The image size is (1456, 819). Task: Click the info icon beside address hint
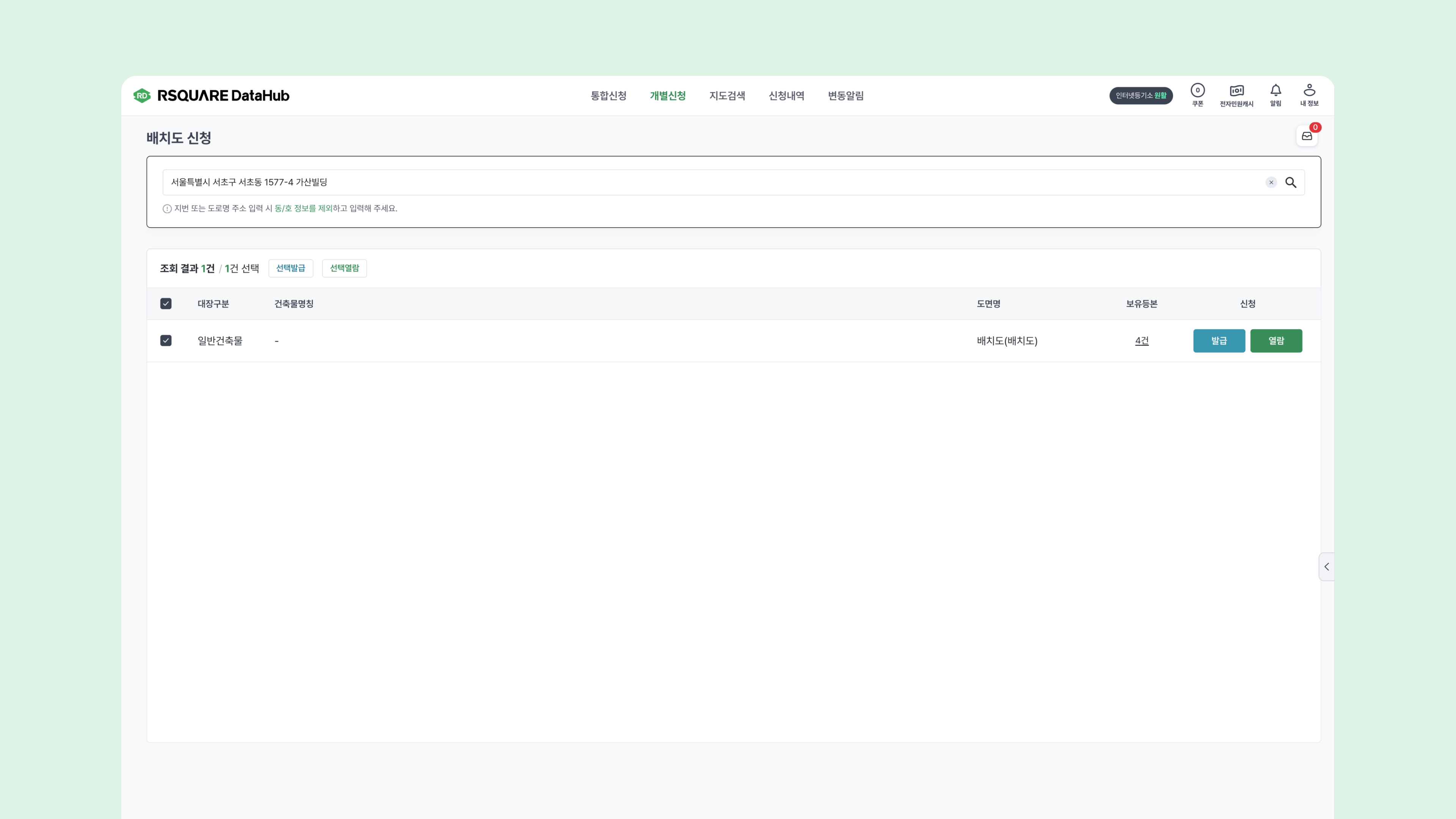coord(167,209)
